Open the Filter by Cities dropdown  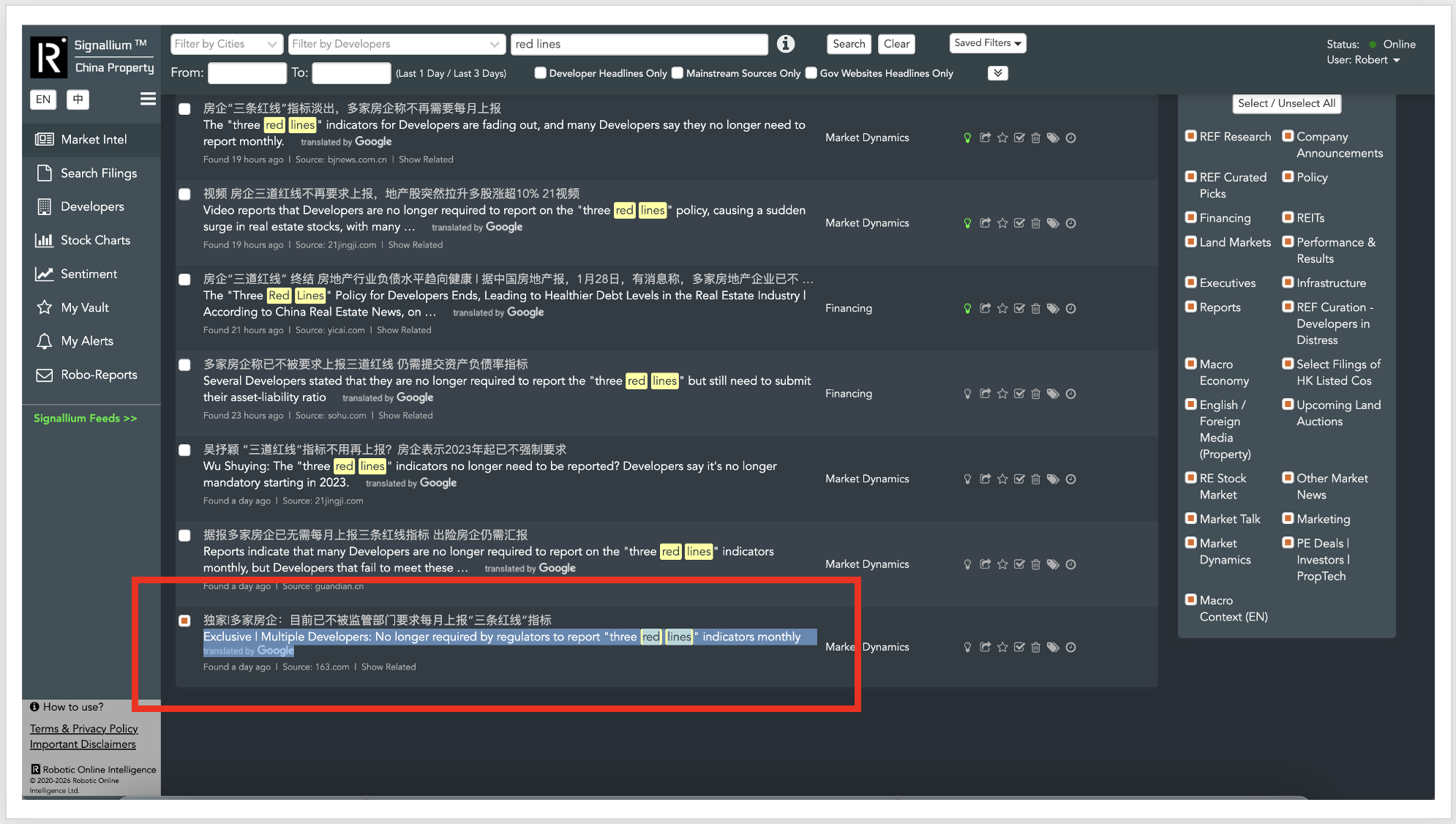click(226, 44)
